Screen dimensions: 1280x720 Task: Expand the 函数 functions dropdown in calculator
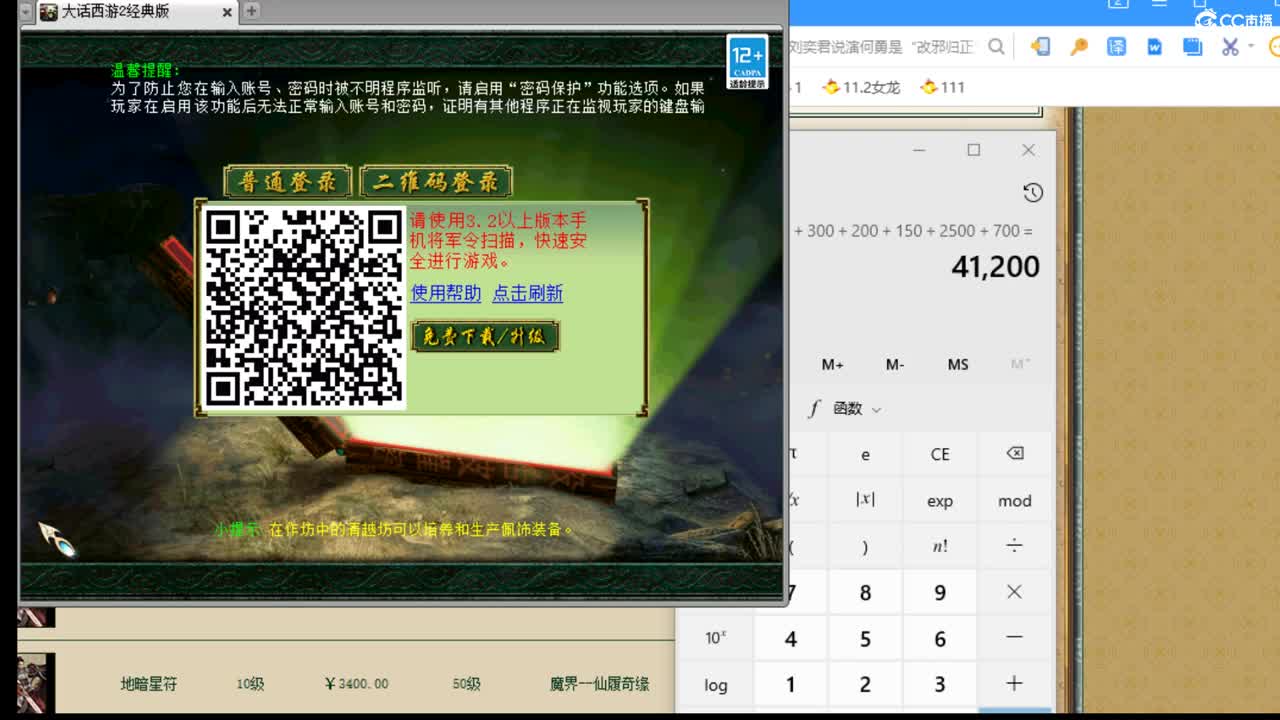pyautogui.click(x=845, y=408)
